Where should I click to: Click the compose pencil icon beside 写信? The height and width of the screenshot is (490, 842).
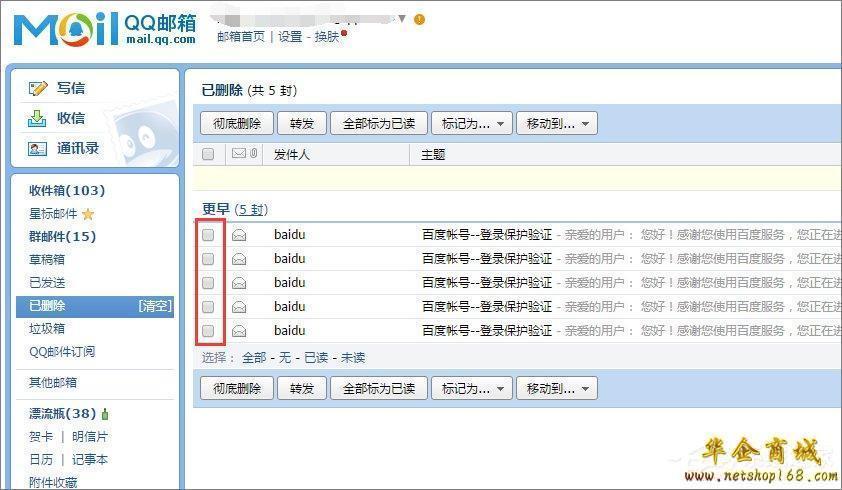(38, 88)
